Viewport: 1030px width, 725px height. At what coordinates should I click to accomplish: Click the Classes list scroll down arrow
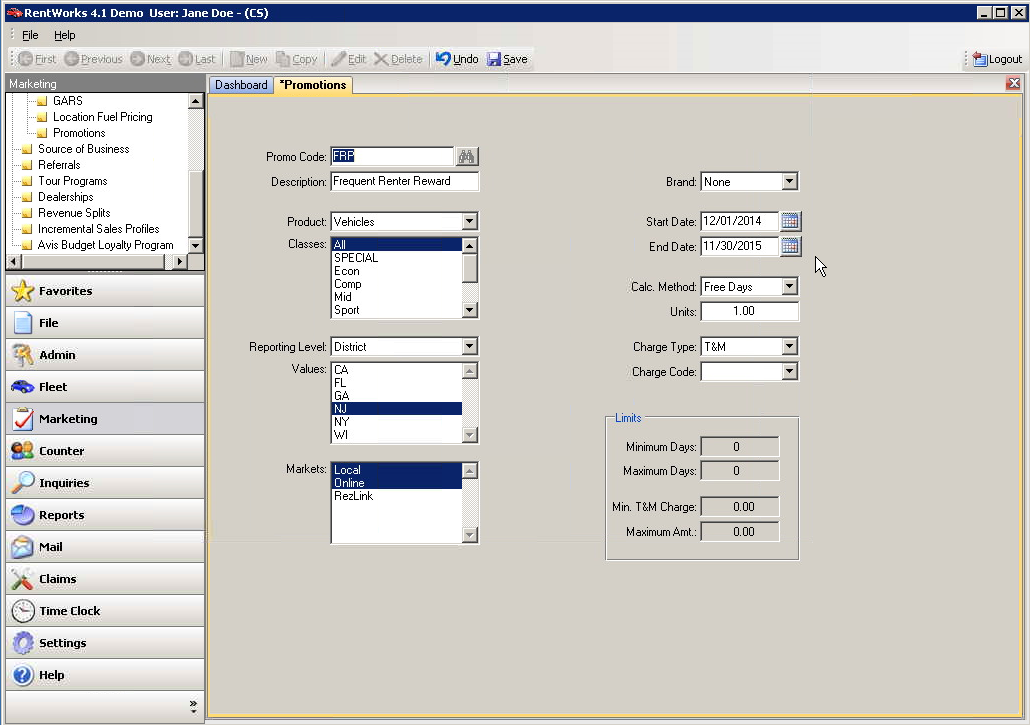pyautogui.click(x=469, y=310)
